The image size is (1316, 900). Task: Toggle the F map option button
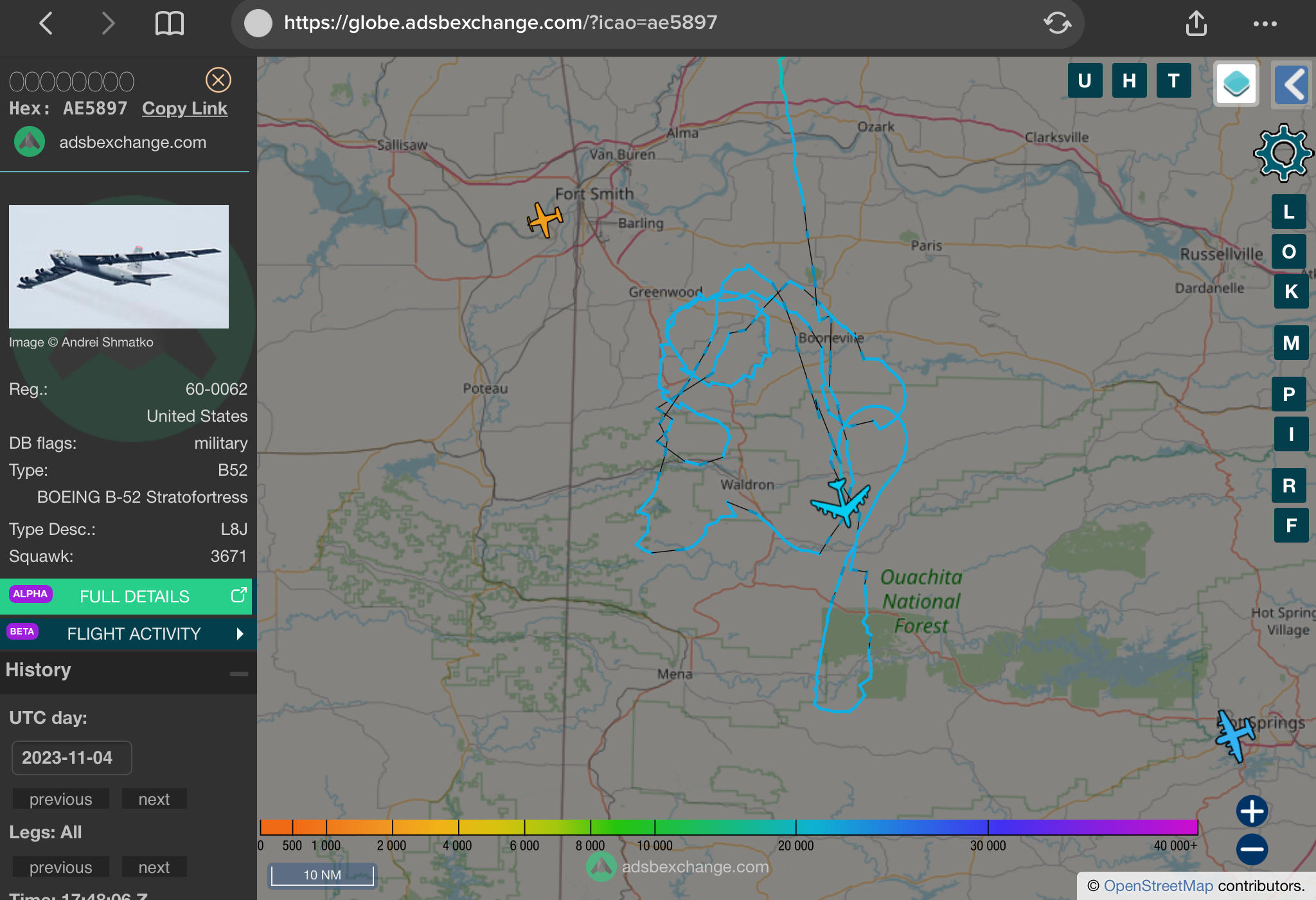1292,525
